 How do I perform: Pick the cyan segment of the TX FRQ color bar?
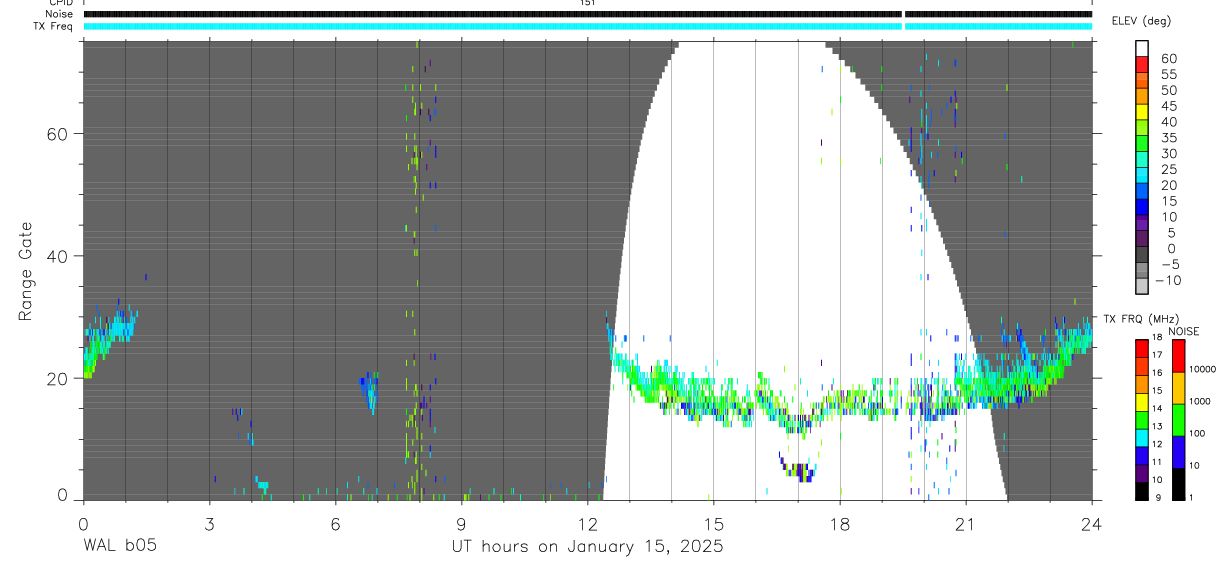(1142, 437)
